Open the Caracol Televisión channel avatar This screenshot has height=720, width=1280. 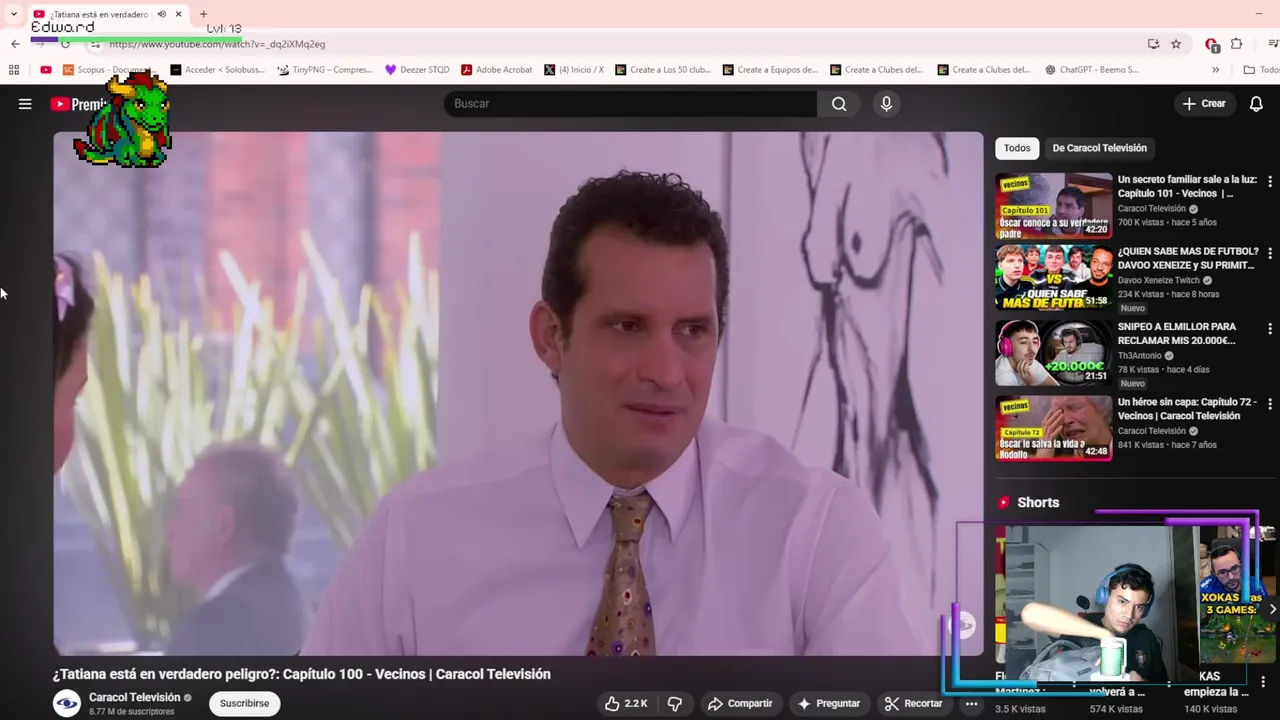pos(67,704)
